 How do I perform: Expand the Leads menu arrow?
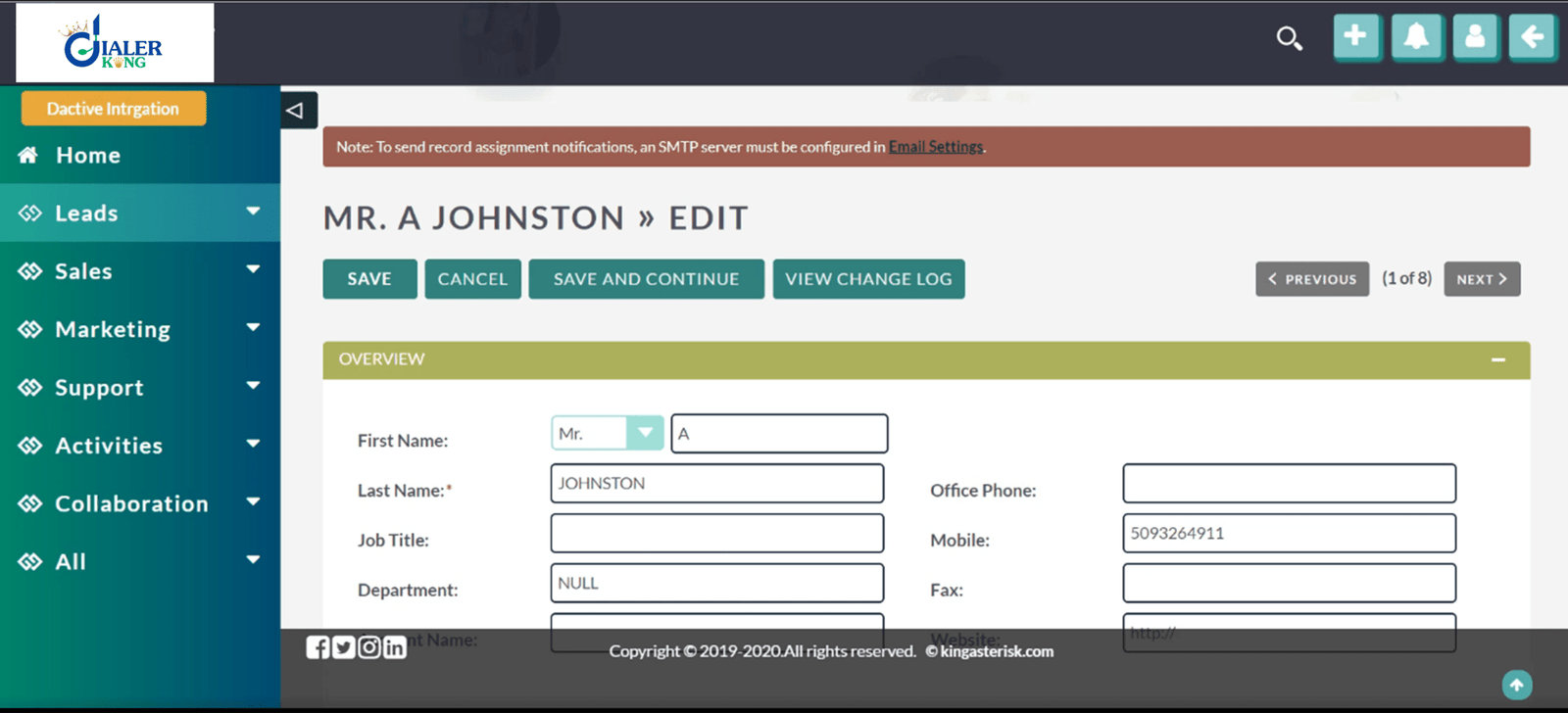click(253, 212)
